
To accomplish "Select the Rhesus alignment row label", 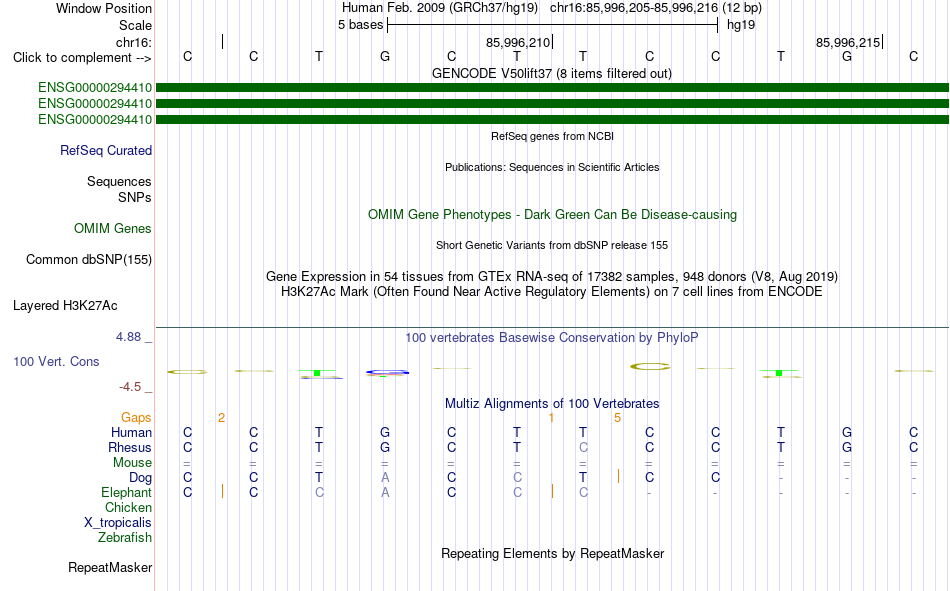I will [x=130, y=447].
